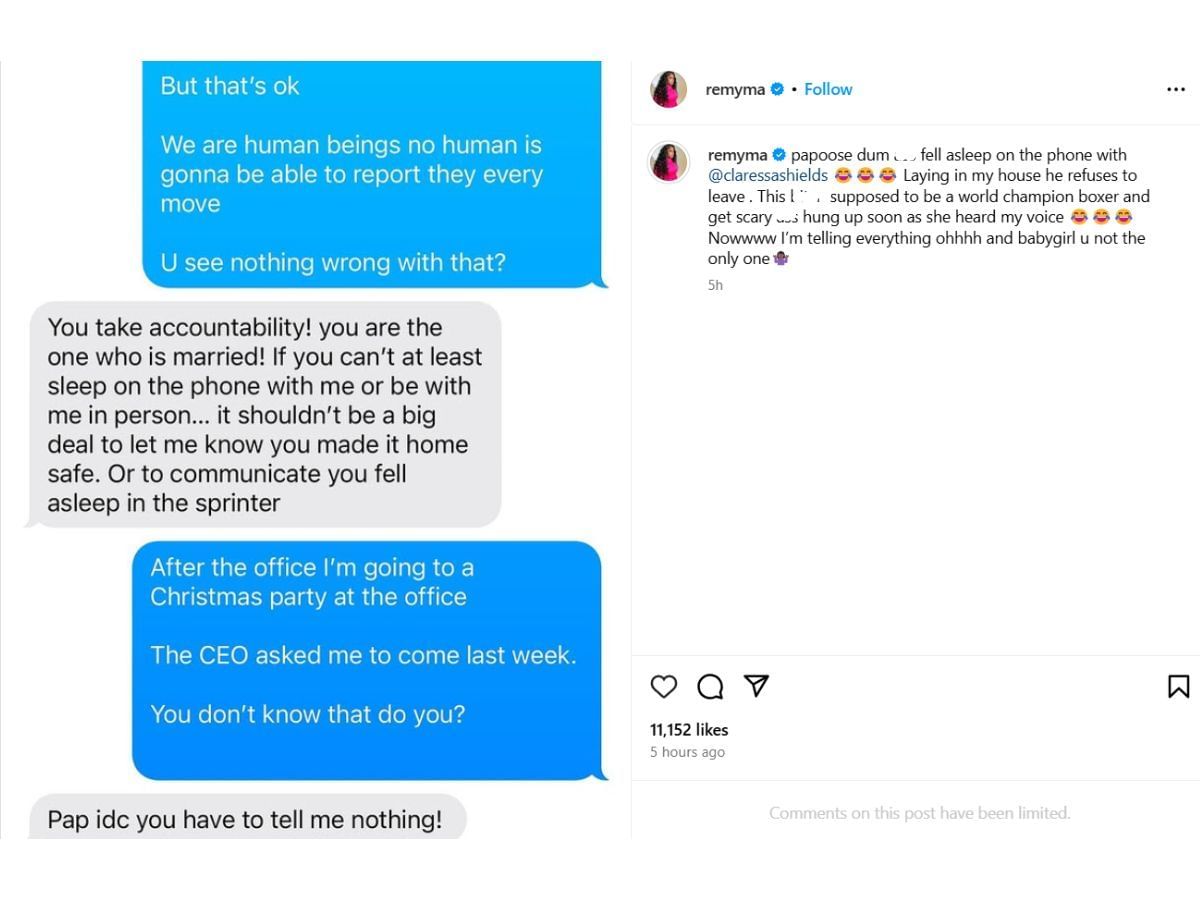Click the "5h" time under the caption
Screen dimensions: 1200x900
pyautogui.click(x=715, y=285)
